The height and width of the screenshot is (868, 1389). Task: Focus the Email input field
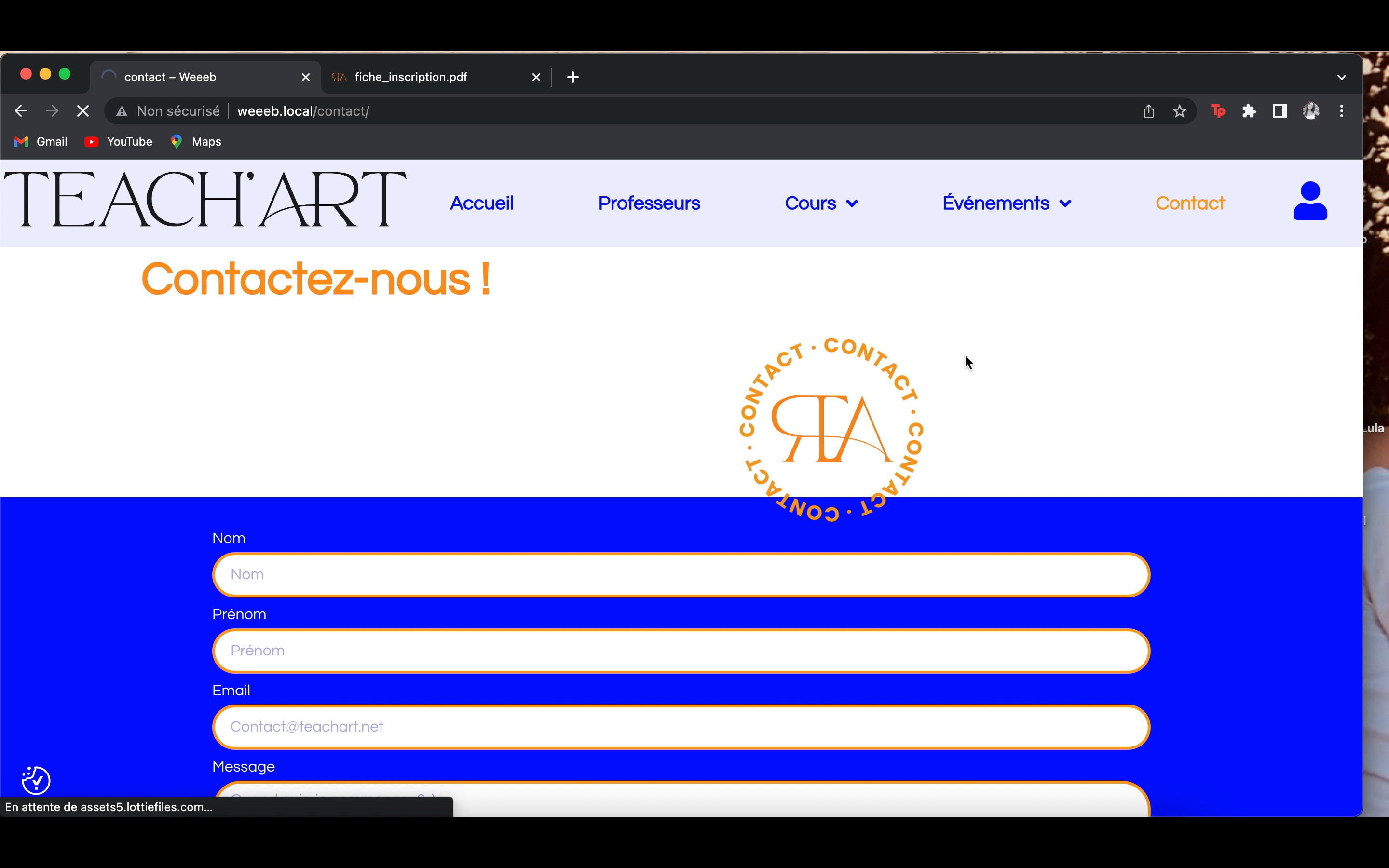click(x=681, y=727)
